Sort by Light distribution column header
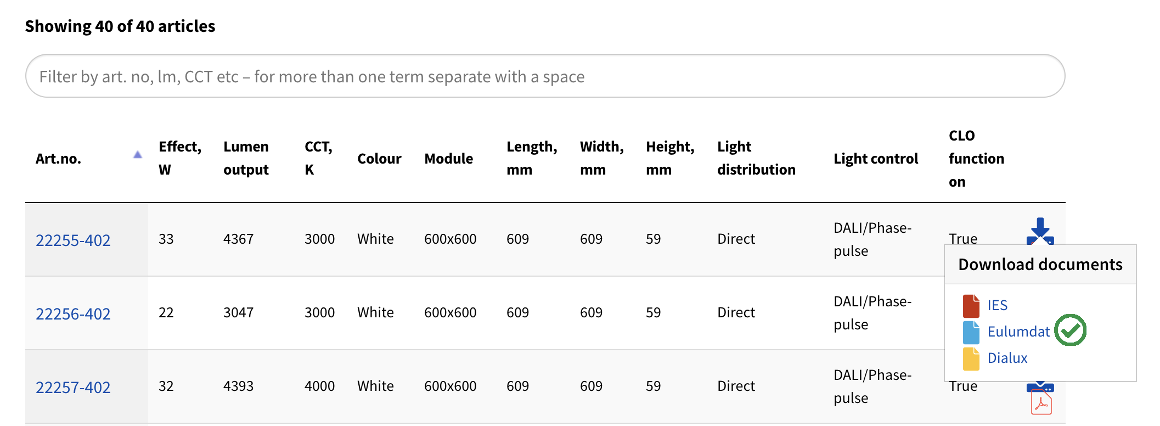Viewport: 1160px width, 426px height. click(x=756, y=158)
